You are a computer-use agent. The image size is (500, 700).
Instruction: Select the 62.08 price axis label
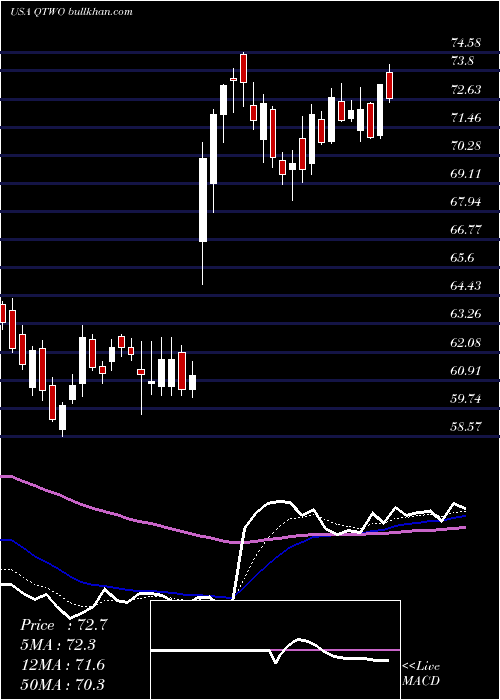[x=466, y=343]
